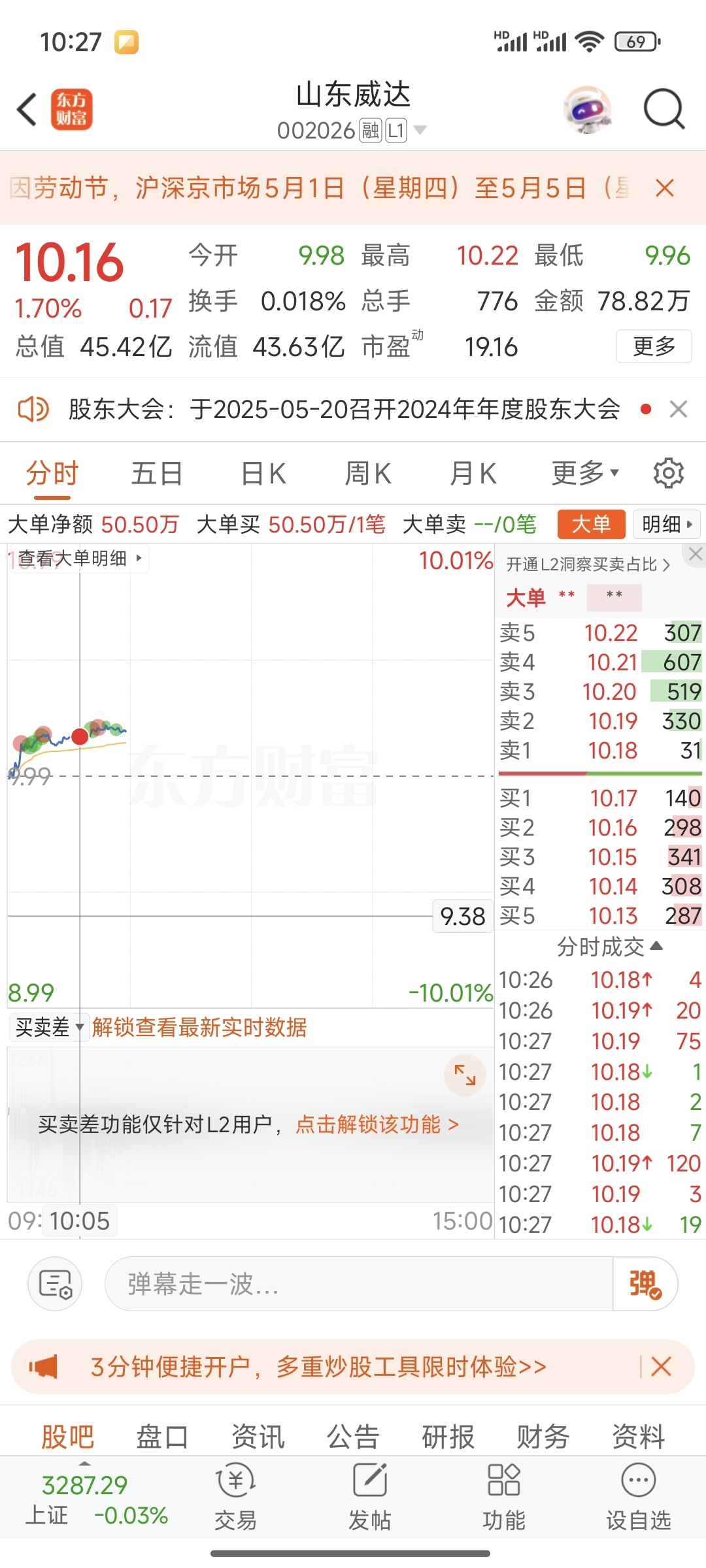Tap the 卖1 10.18 order row
This screenshot has height=1568, width=706.
coord(600,750)
